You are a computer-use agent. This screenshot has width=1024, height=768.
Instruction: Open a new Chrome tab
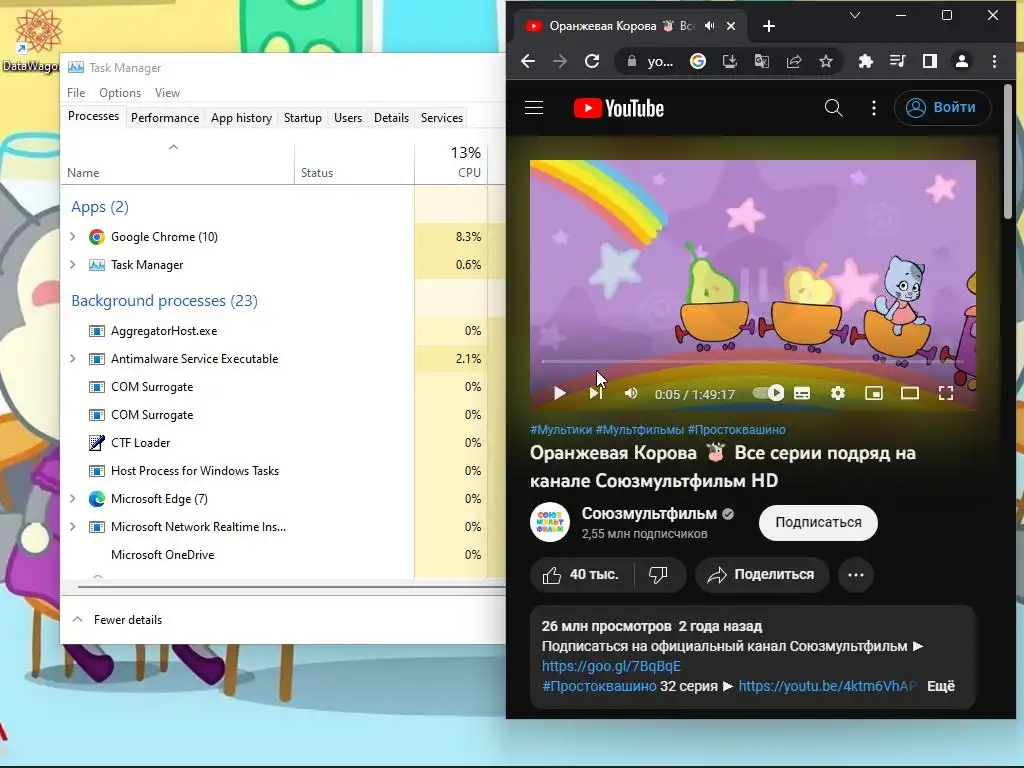coord(769,26)
